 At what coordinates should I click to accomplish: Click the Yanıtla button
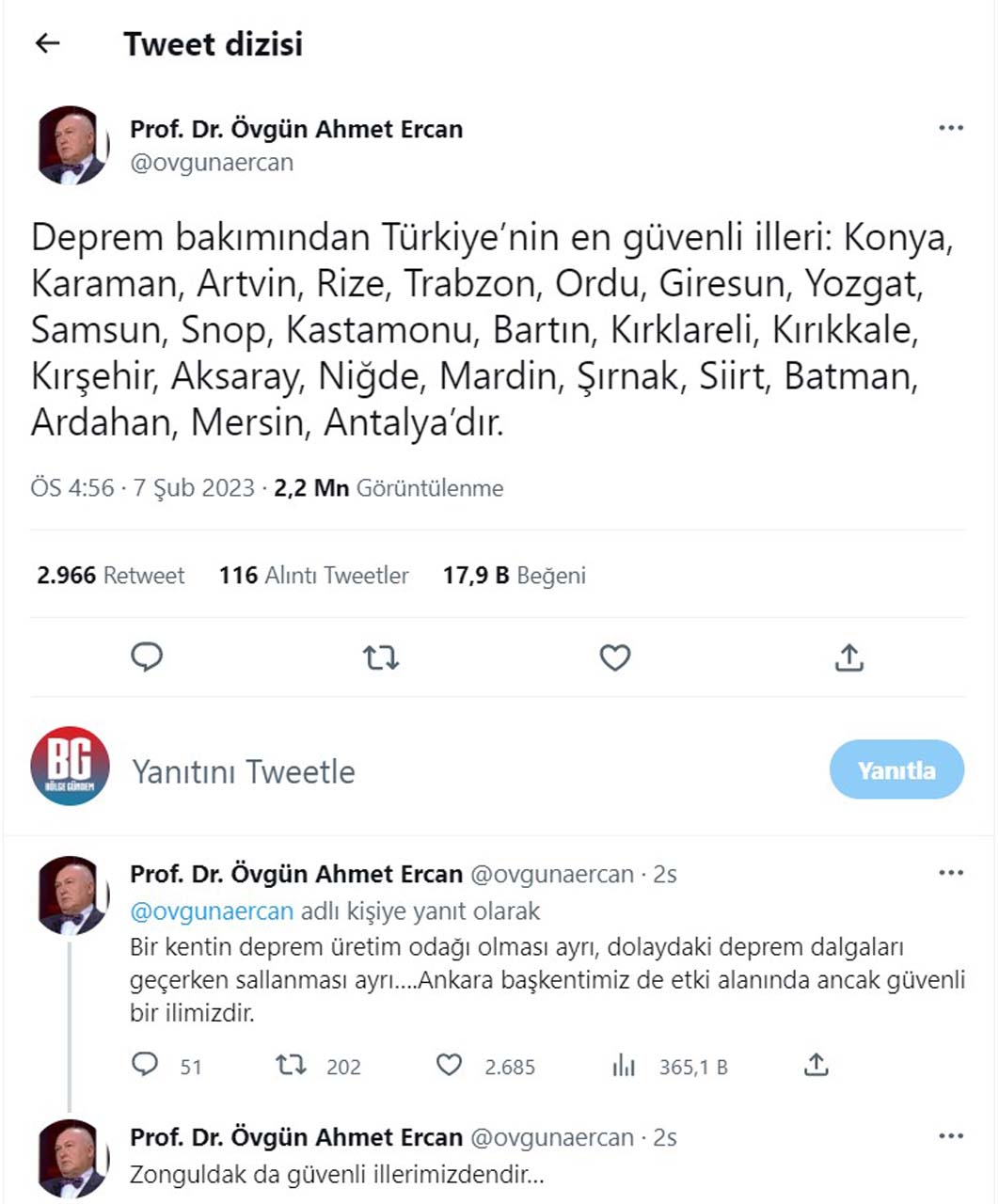click(896, 769)
